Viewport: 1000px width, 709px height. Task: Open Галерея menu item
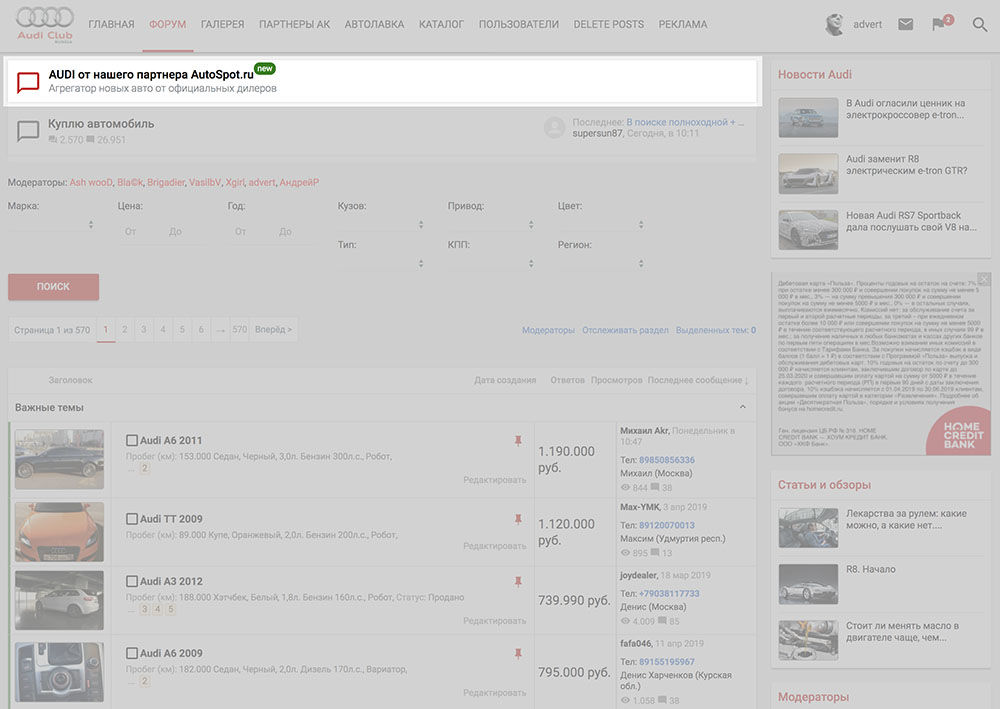(x=223, y=24)
